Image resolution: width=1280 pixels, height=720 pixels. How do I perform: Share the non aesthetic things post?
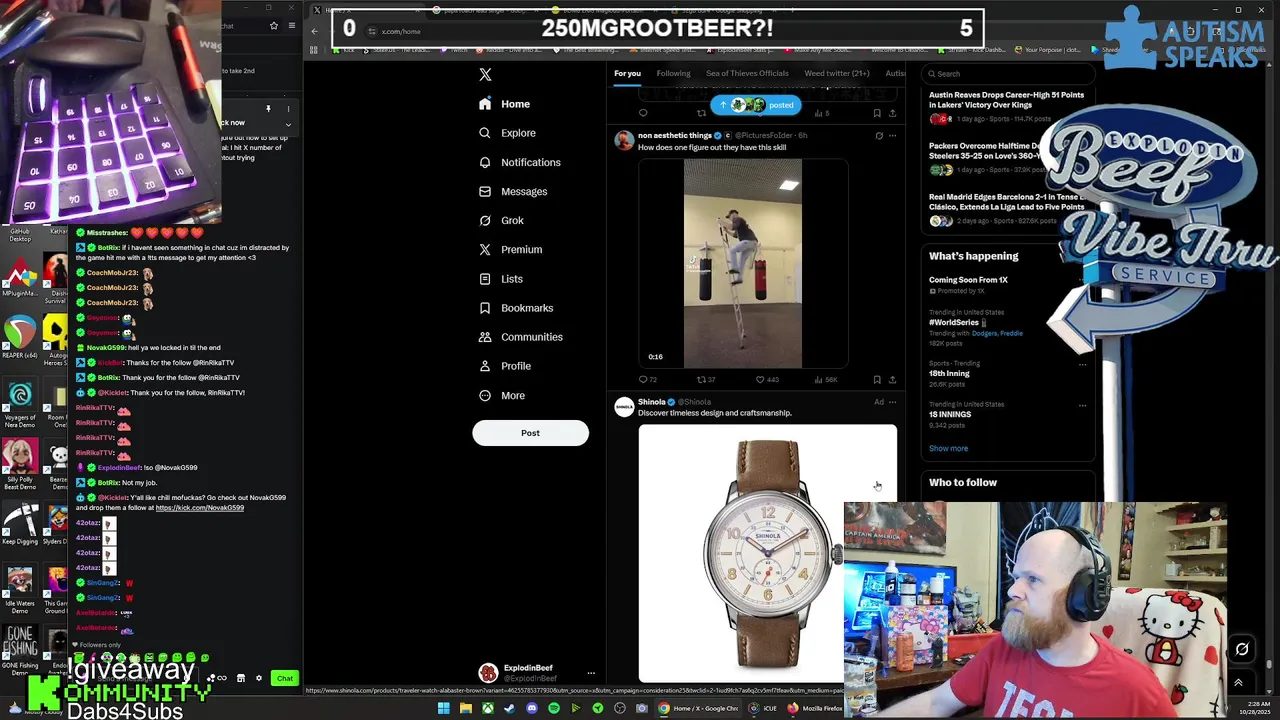[x=892, y=380]
